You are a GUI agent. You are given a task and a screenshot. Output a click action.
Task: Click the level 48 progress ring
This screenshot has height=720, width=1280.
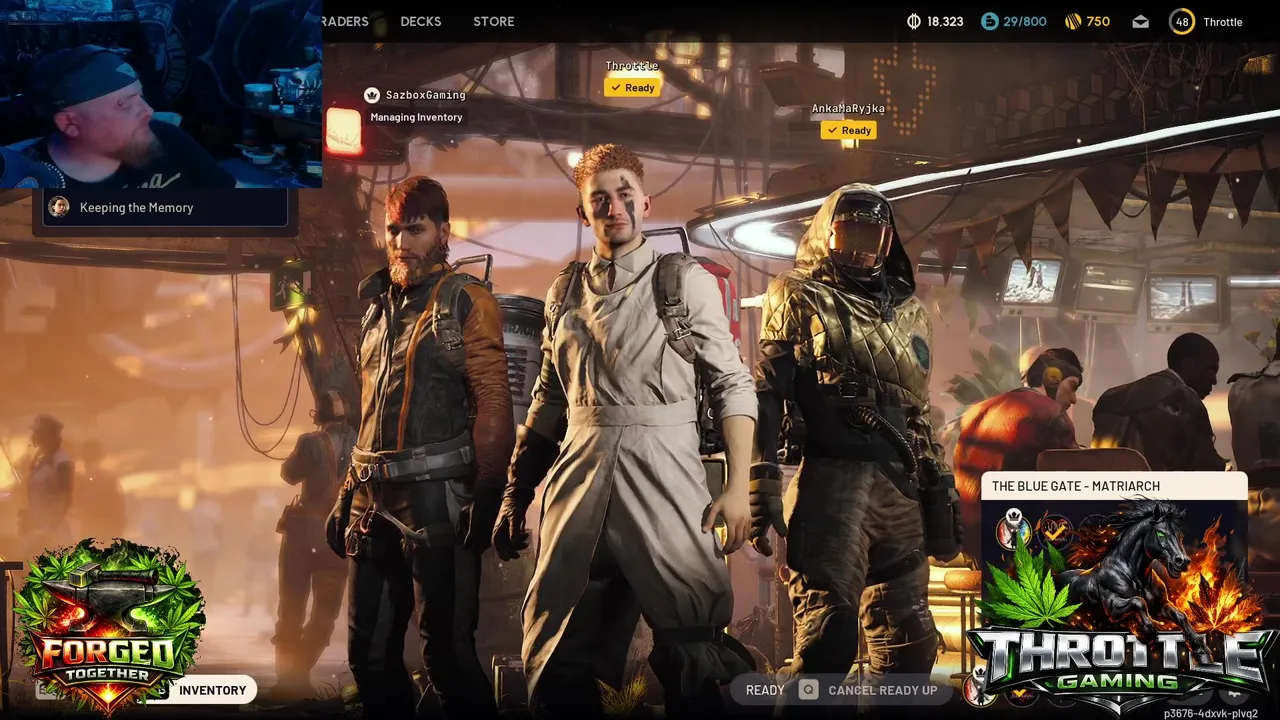[1182, 21]
